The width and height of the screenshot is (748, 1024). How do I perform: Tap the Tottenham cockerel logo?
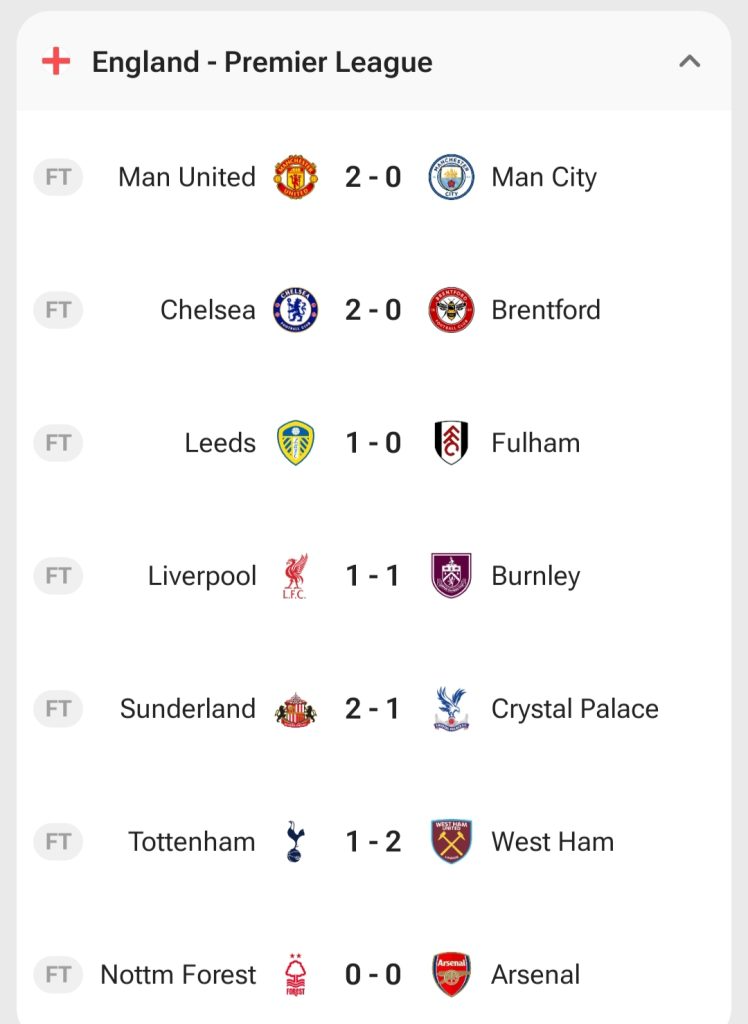coord(295,842)
